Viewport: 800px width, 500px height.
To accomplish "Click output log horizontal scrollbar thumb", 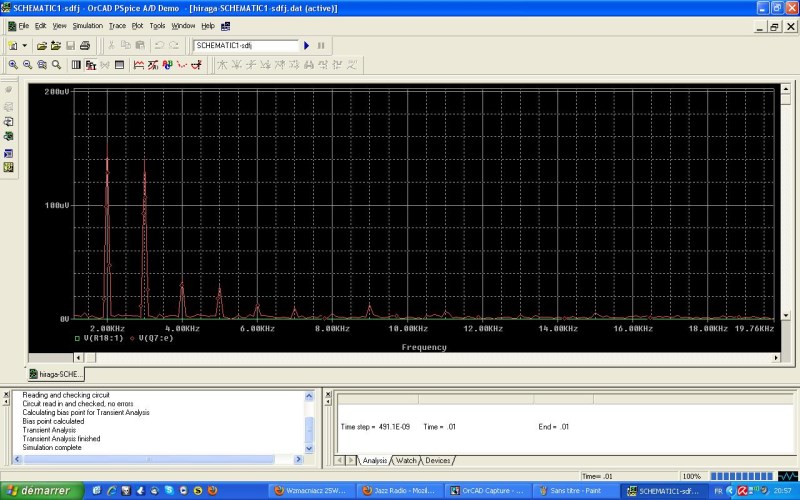I will (x=149, y=460).
